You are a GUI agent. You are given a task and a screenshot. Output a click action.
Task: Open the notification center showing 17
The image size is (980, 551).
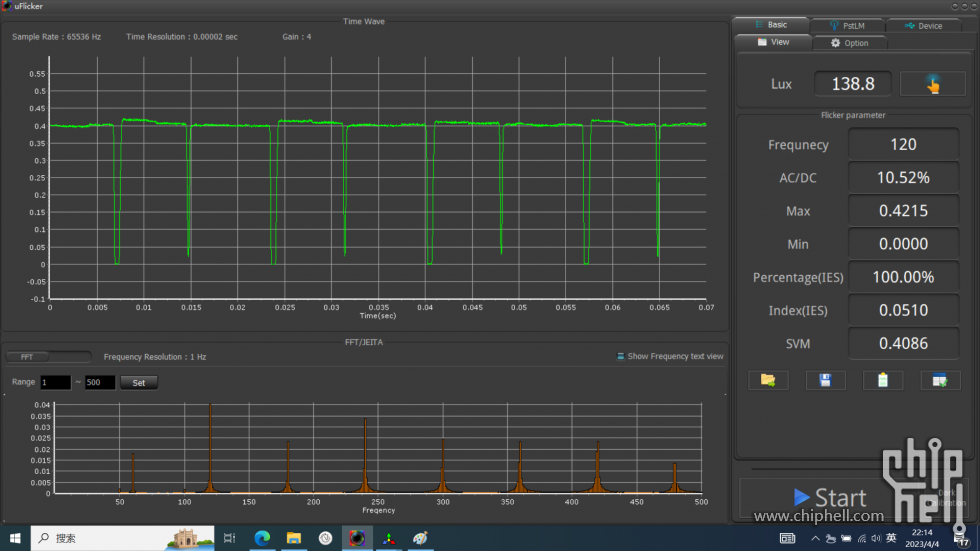[x=961, y=539]
